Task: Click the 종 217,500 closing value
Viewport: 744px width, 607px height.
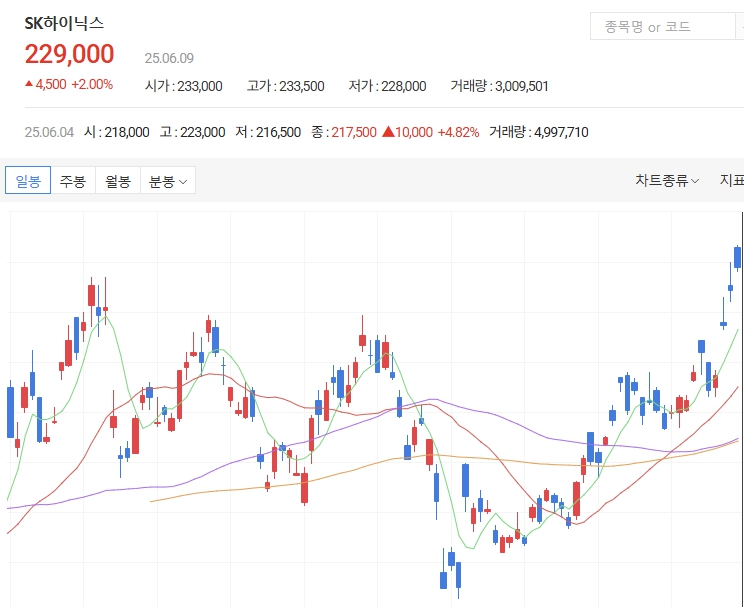Action: [x=344, y=132]
